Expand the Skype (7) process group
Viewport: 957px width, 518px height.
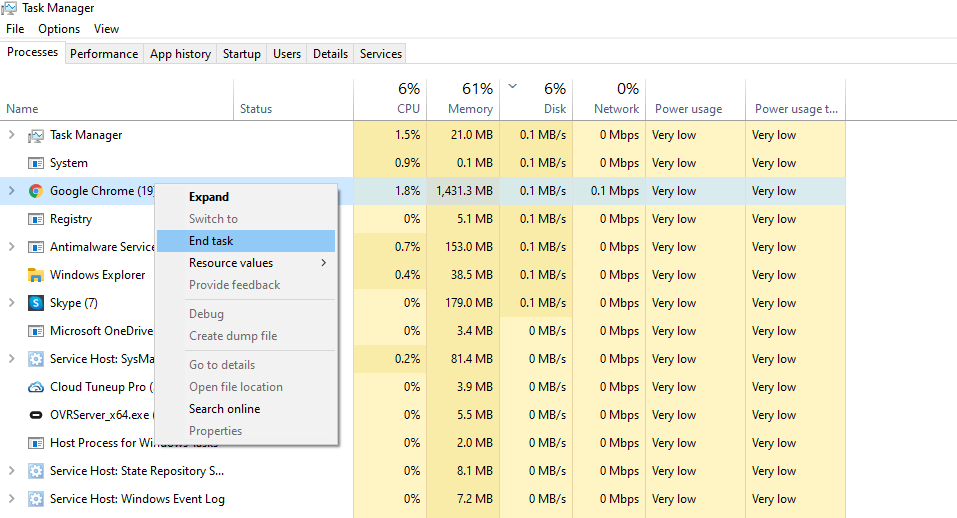(x=12, y=303)
